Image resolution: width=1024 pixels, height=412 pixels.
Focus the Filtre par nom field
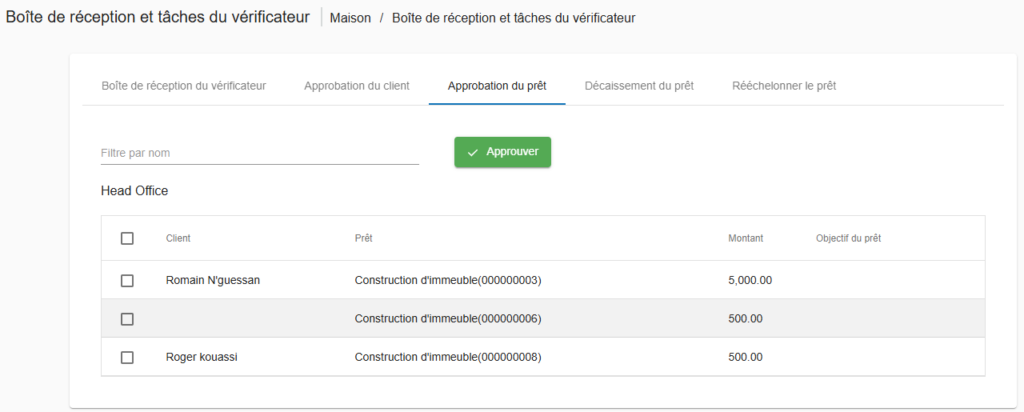(x=259, y=154)
